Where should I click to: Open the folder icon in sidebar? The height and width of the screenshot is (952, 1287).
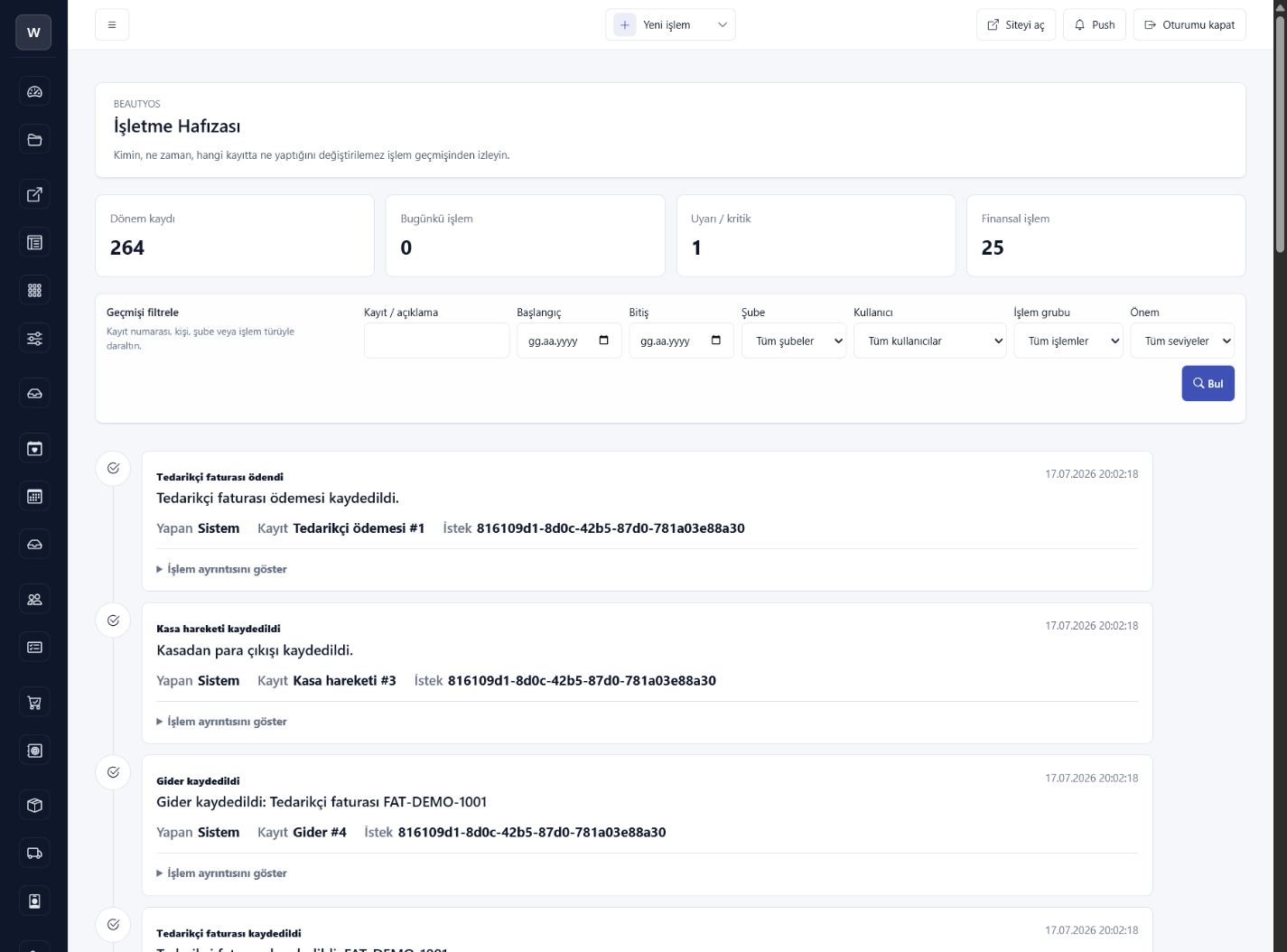34,139
